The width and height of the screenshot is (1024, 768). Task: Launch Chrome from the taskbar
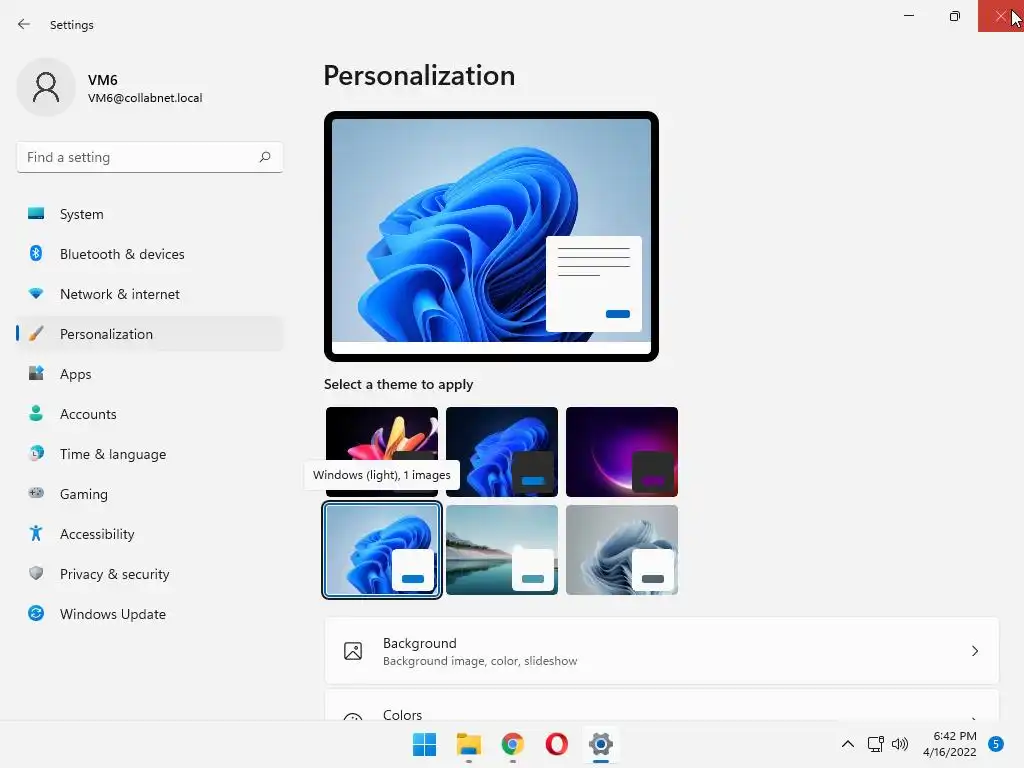pyautogui.click(x=513, y=744)
